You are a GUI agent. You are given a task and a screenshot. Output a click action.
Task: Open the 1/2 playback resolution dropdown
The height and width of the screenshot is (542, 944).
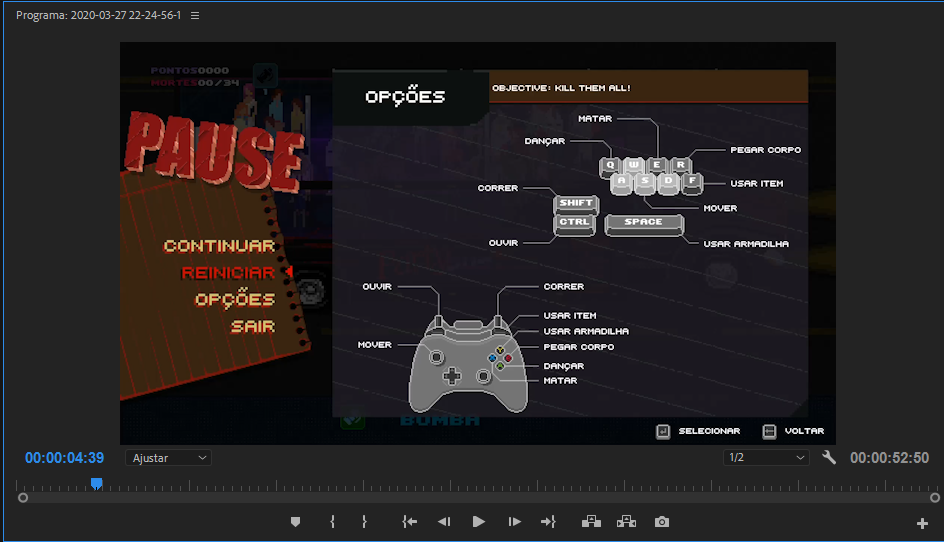(766, 458)
